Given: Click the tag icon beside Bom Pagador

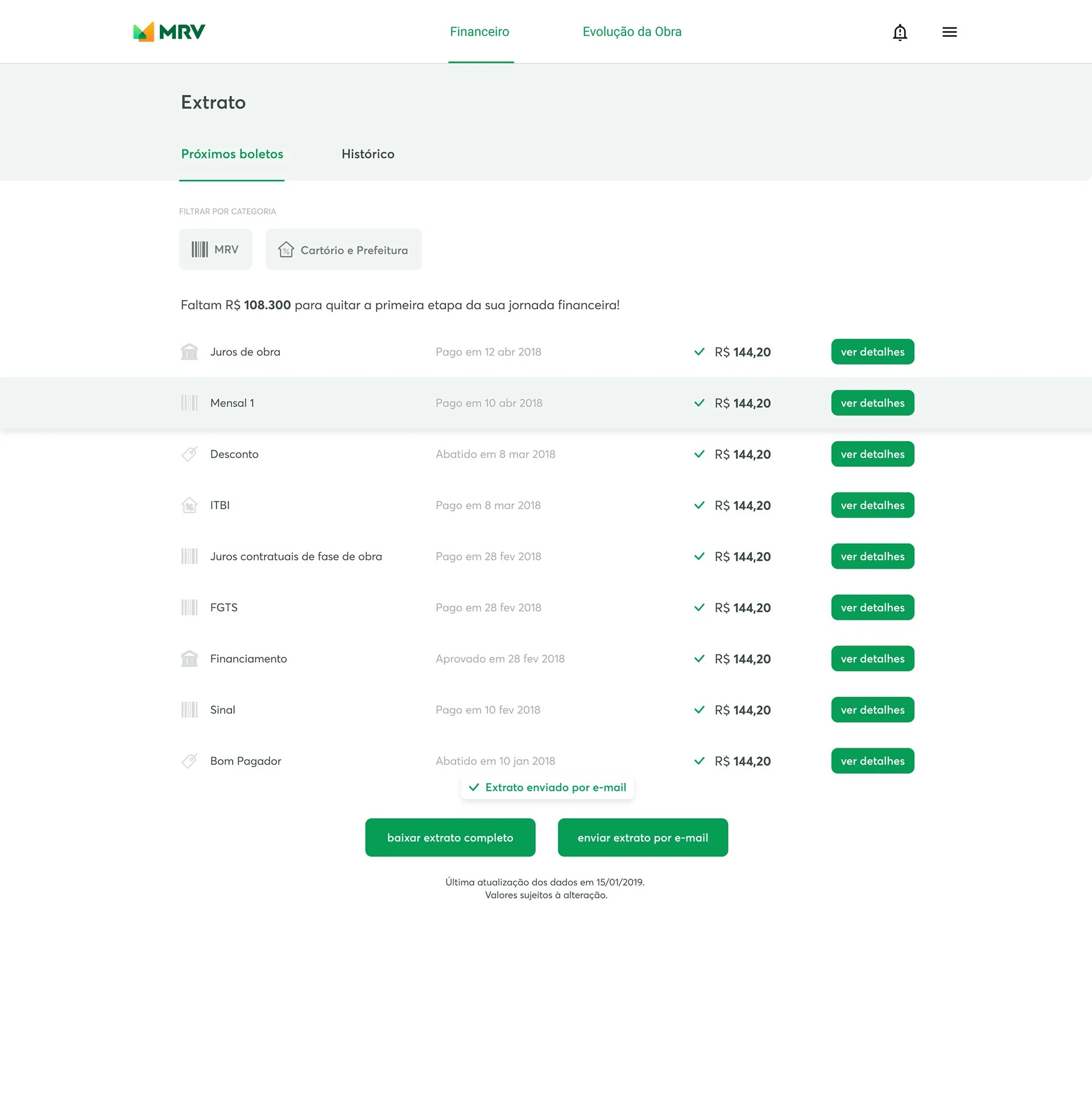Looking at the screenshot, I should [189, 760].
